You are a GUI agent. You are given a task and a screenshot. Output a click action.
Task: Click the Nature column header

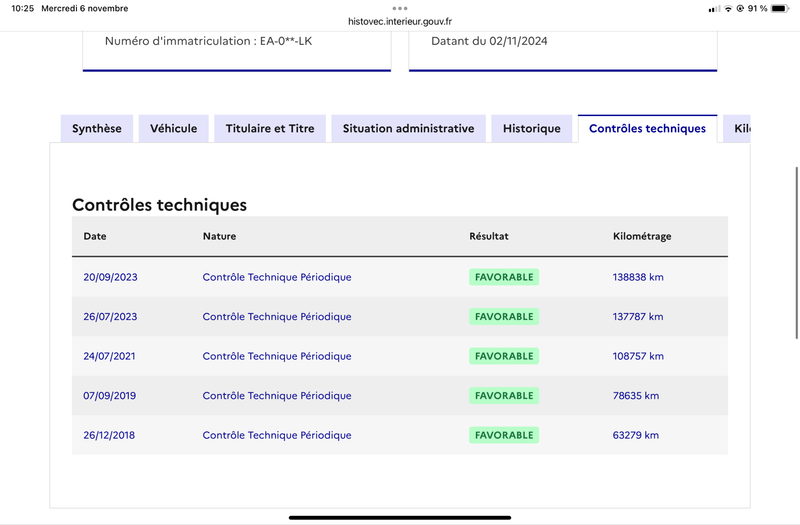pos(219,236)
